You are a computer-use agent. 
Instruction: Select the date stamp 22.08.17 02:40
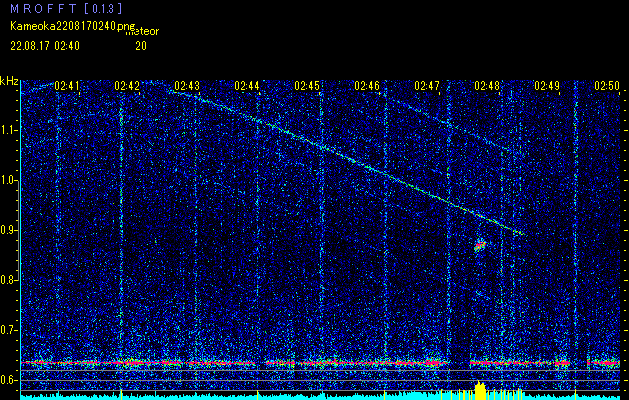(45, 46)
